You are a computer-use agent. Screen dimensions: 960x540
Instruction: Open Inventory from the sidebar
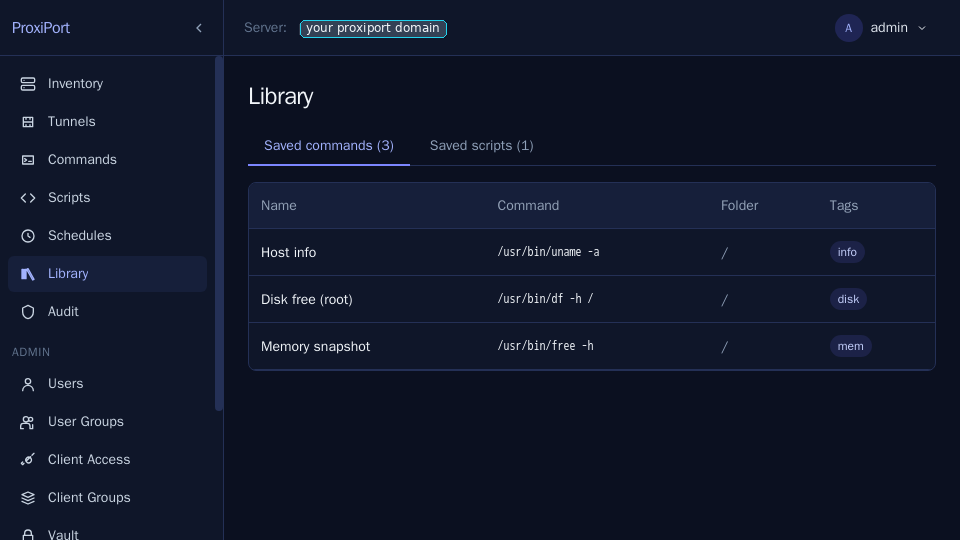tap(107, 84)
